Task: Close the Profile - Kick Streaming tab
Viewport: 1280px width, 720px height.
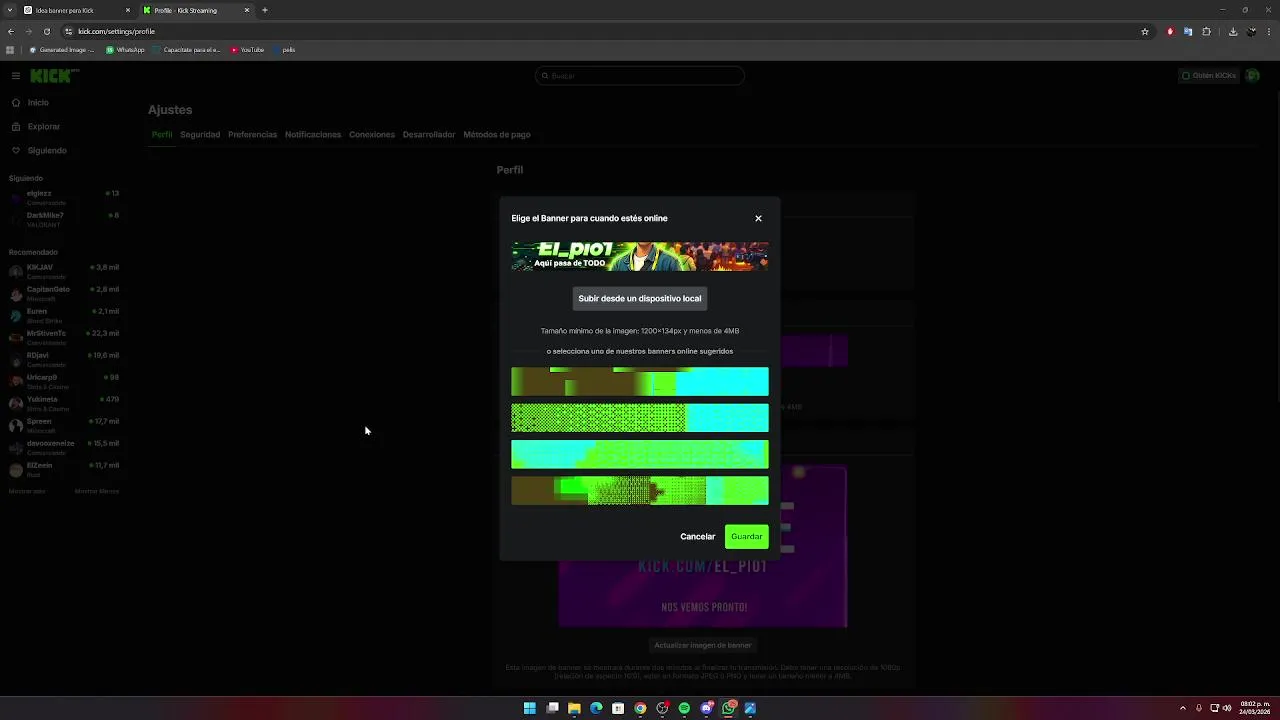Action: (x=247, y=10)
